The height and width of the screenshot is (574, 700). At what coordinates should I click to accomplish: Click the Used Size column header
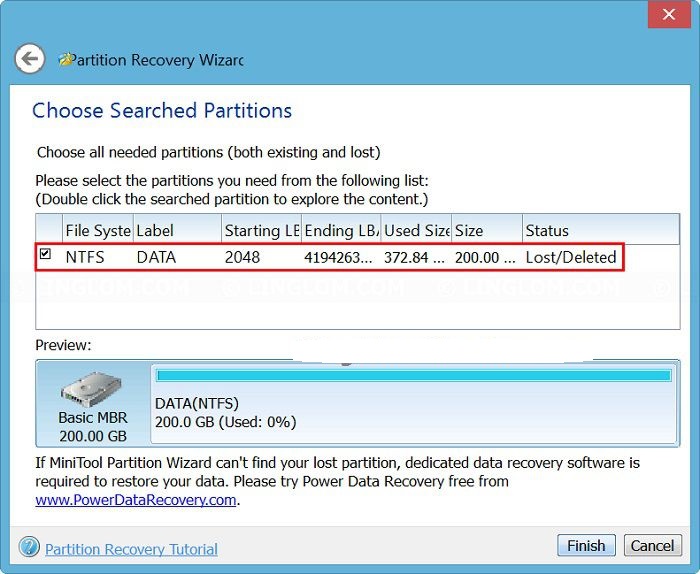click(415, 231)
